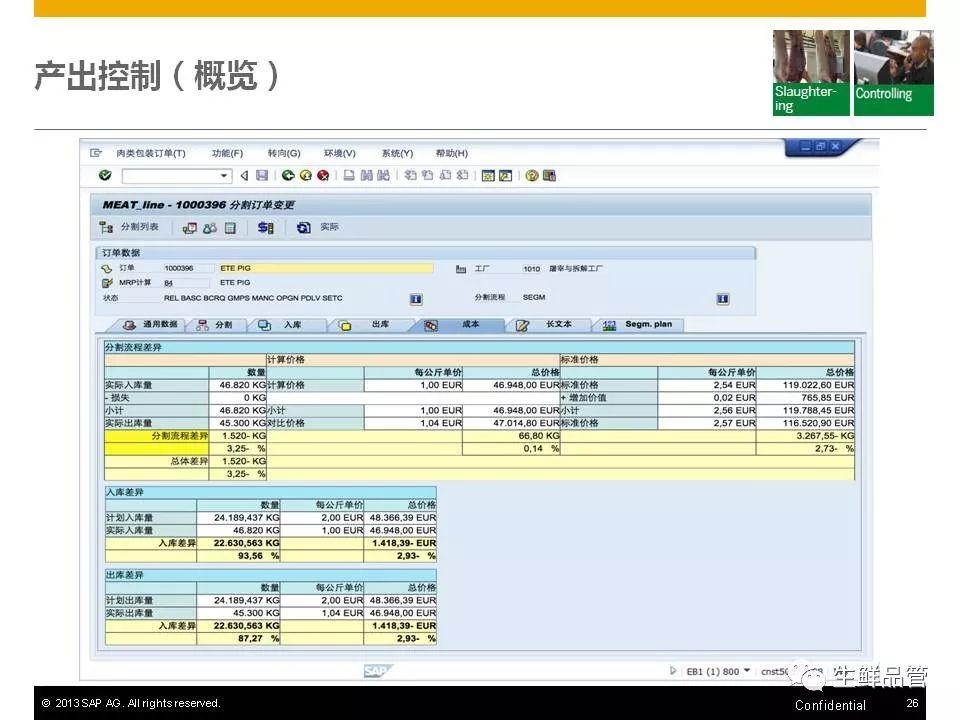The width and height of the screenshot is (960, 720).
Task: Click the Save floppy disk icon
Action: point(262,176)
